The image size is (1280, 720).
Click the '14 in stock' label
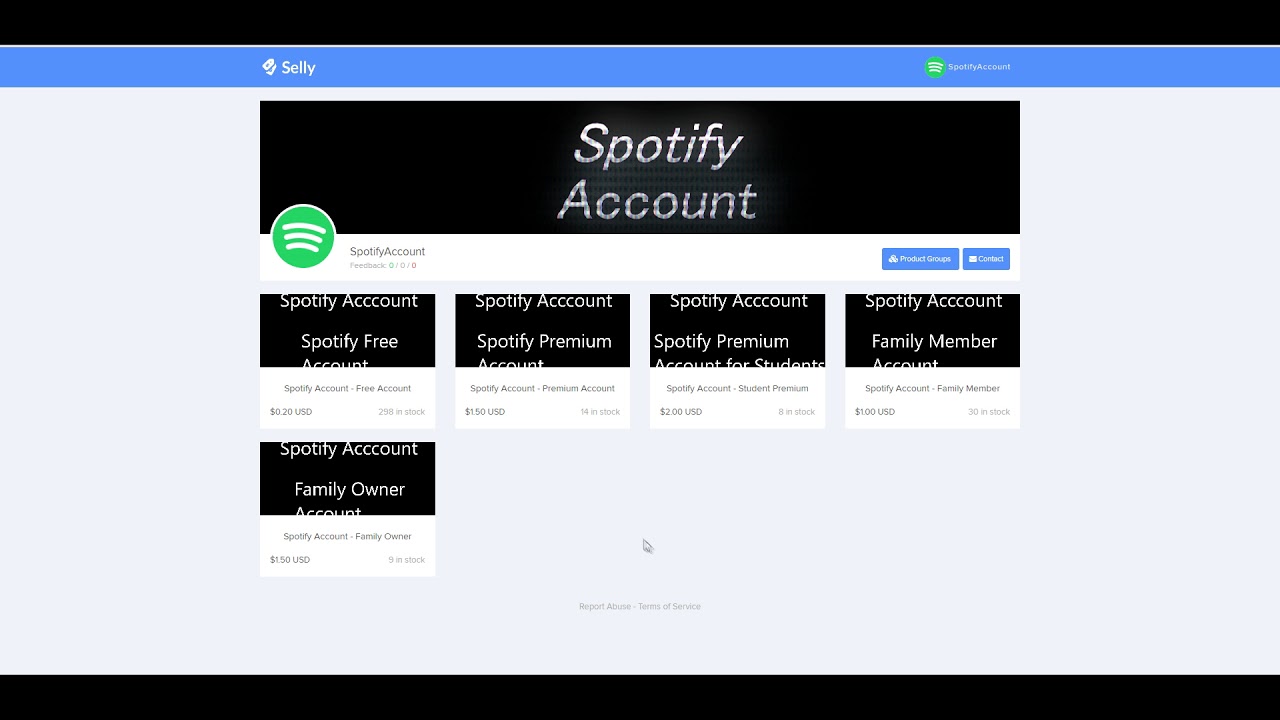click(x=600, y=412)
